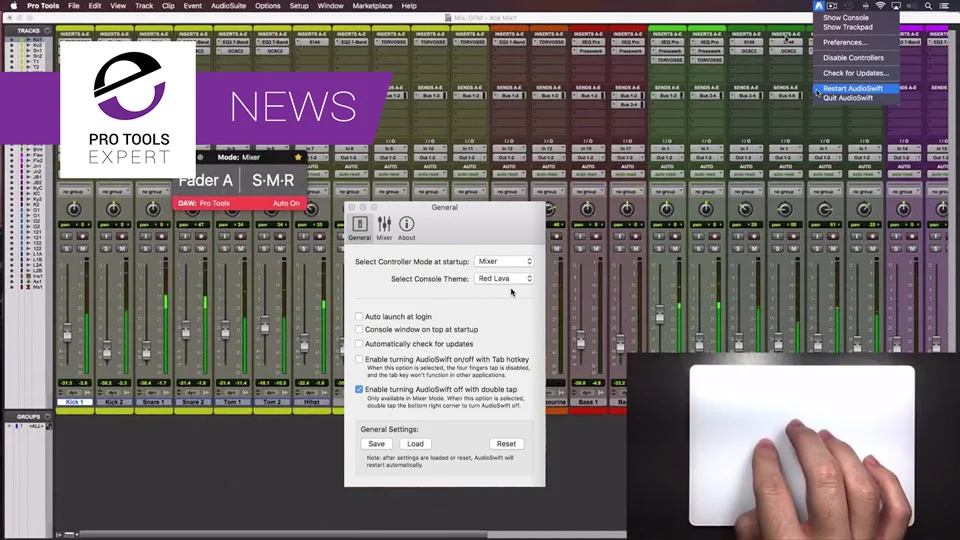The width and height of the screenshot is (960, 540).
Task: Solo the Kick 1 track
Action: 67,249
